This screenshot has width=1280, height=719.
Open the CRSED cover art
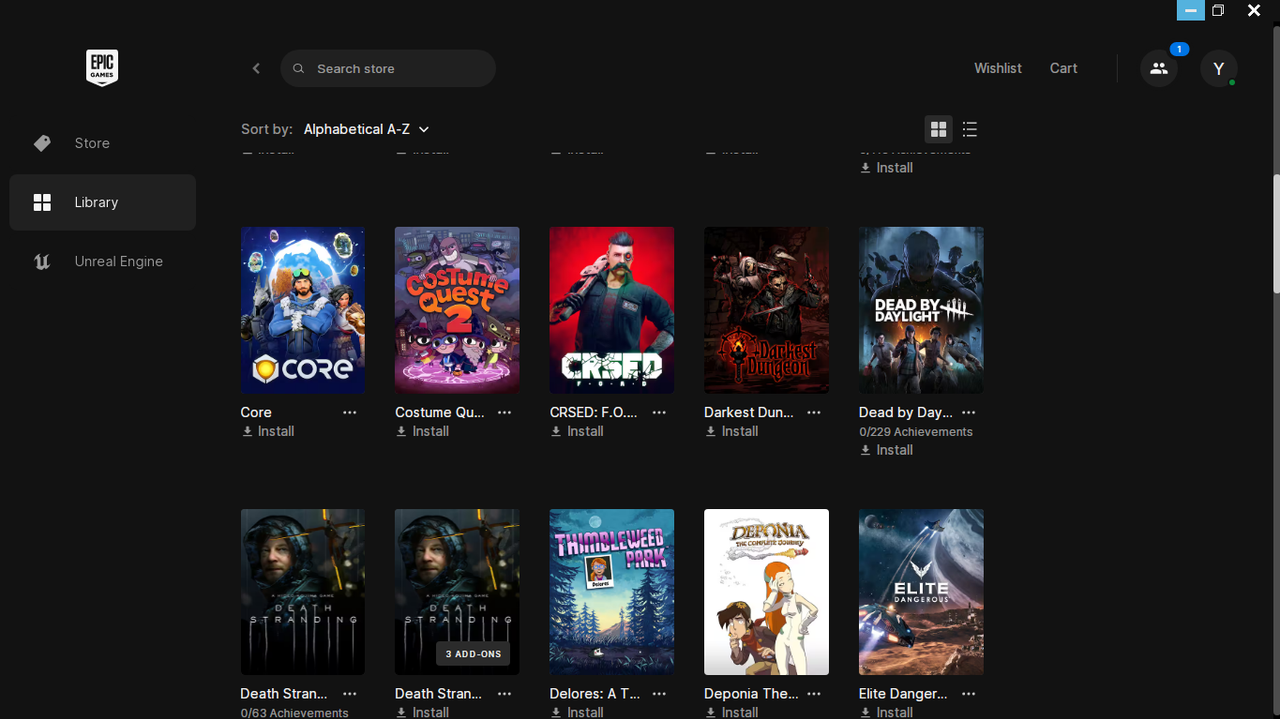pos(612,310)
